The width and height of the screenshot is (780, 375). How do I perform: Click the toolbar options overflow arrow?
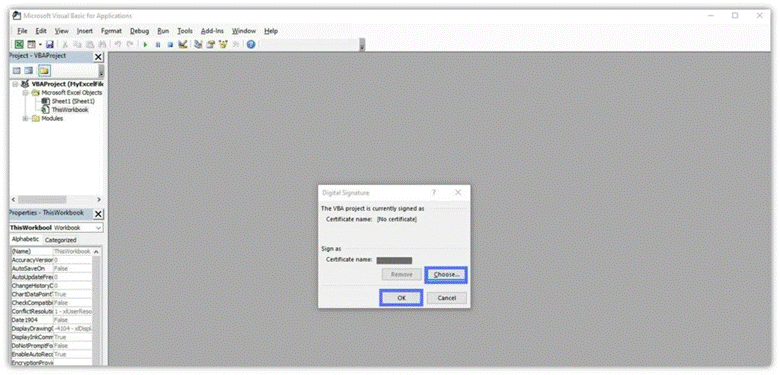(363, 46)
